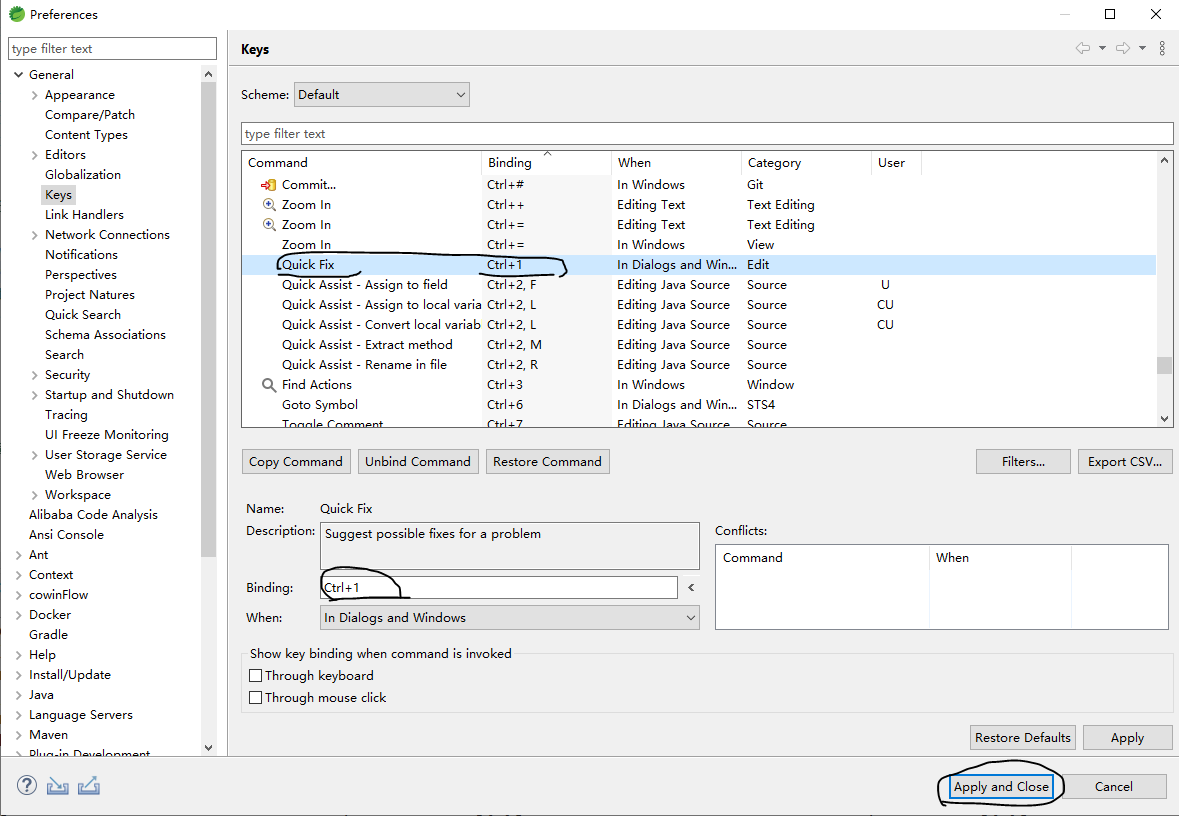Click the forward navigation arrow icon
The width and height of the screenshot is (1179, 816).
click(1123, 48)
